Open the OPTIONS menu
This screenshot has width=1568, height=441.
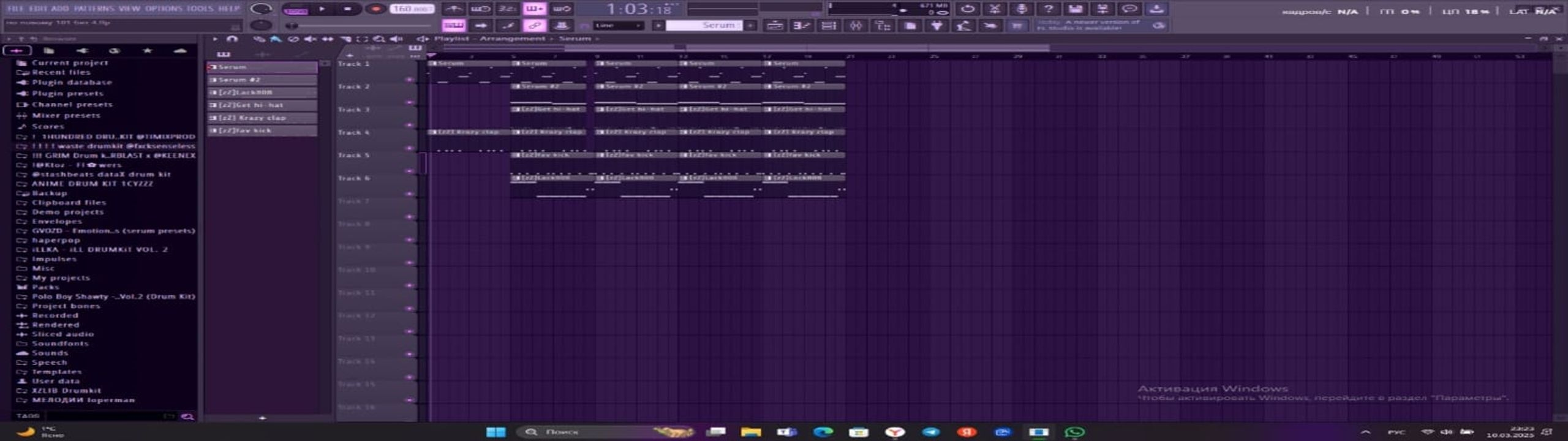tap(164, 9)
